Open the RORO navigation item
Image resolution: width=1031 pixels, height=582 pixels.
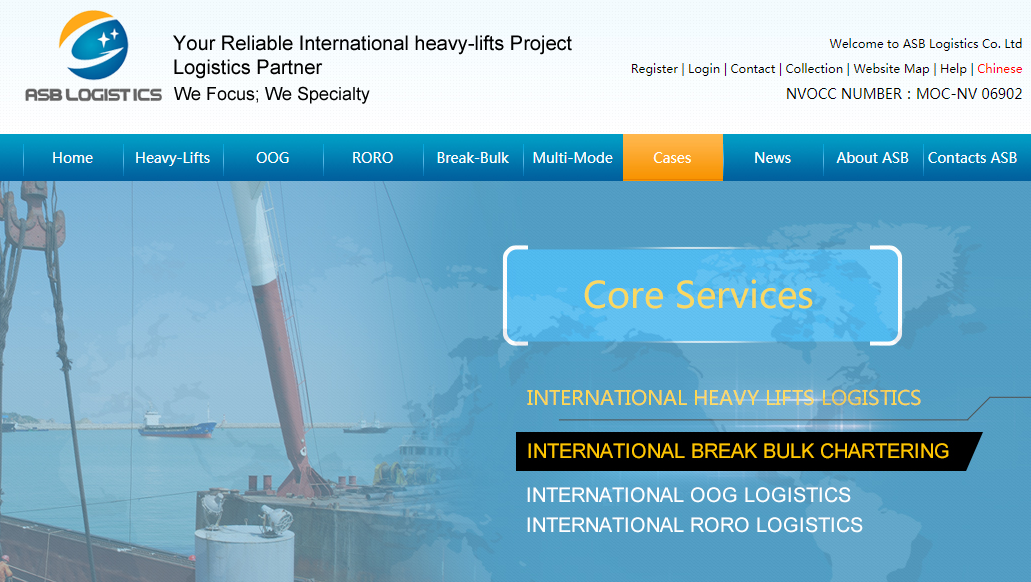(372, 158)
